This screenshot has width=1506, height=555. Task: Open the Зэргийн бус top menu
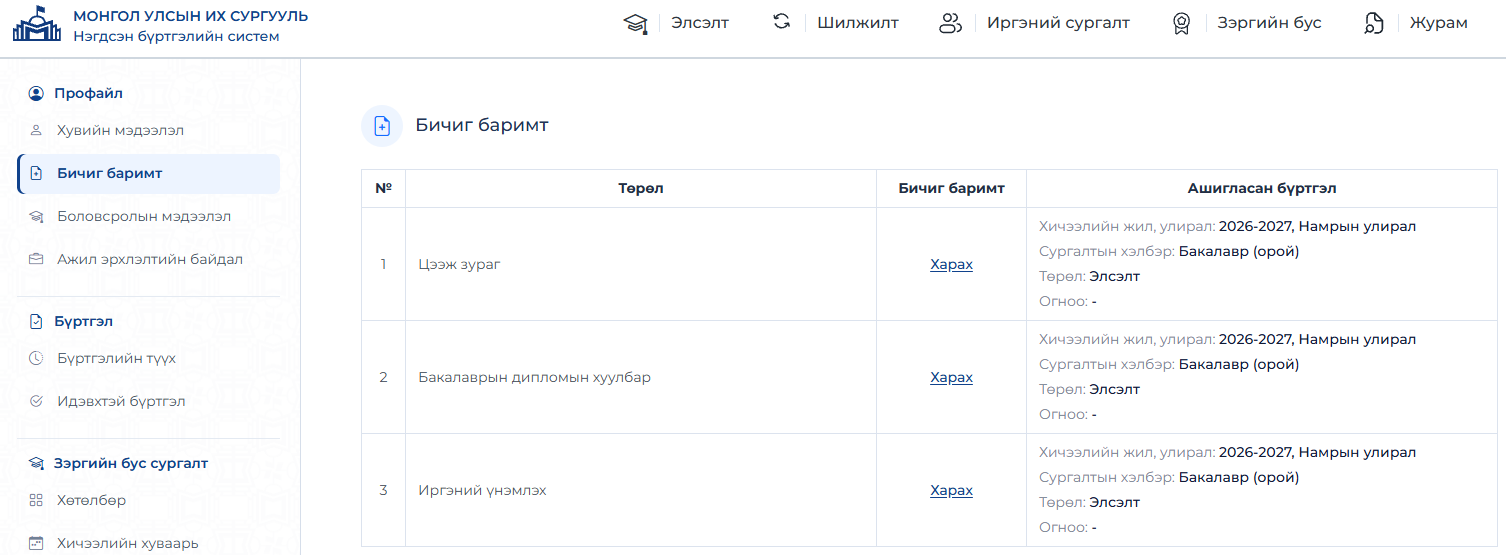pyautogui.click(x=1269, y=23)
